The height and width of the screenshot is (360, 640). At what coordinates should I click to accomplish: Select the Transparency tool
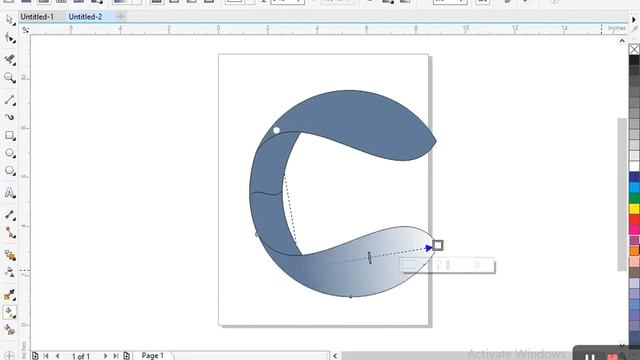9,272
